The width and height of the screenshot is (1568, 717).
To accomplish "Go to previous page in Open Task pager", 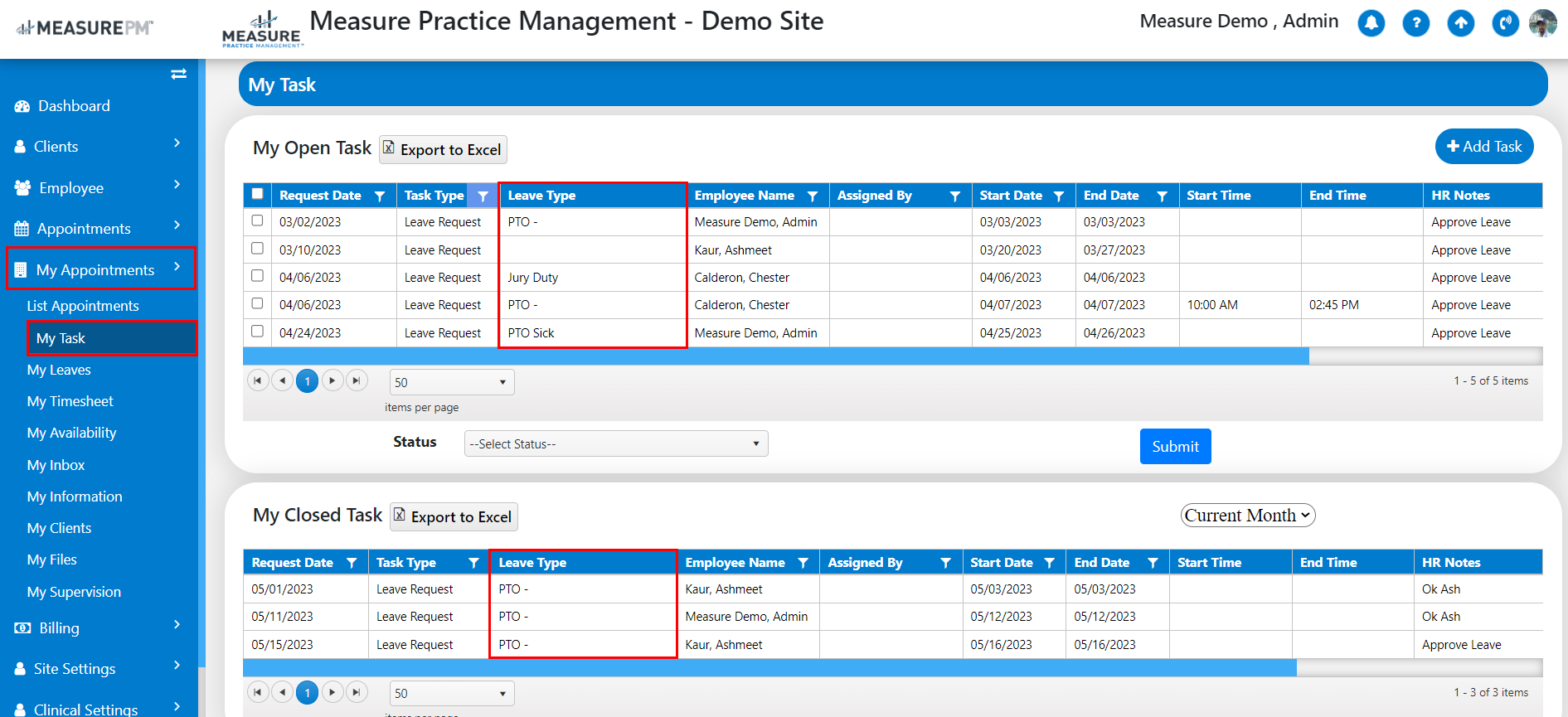I will (x=283, y=380).
